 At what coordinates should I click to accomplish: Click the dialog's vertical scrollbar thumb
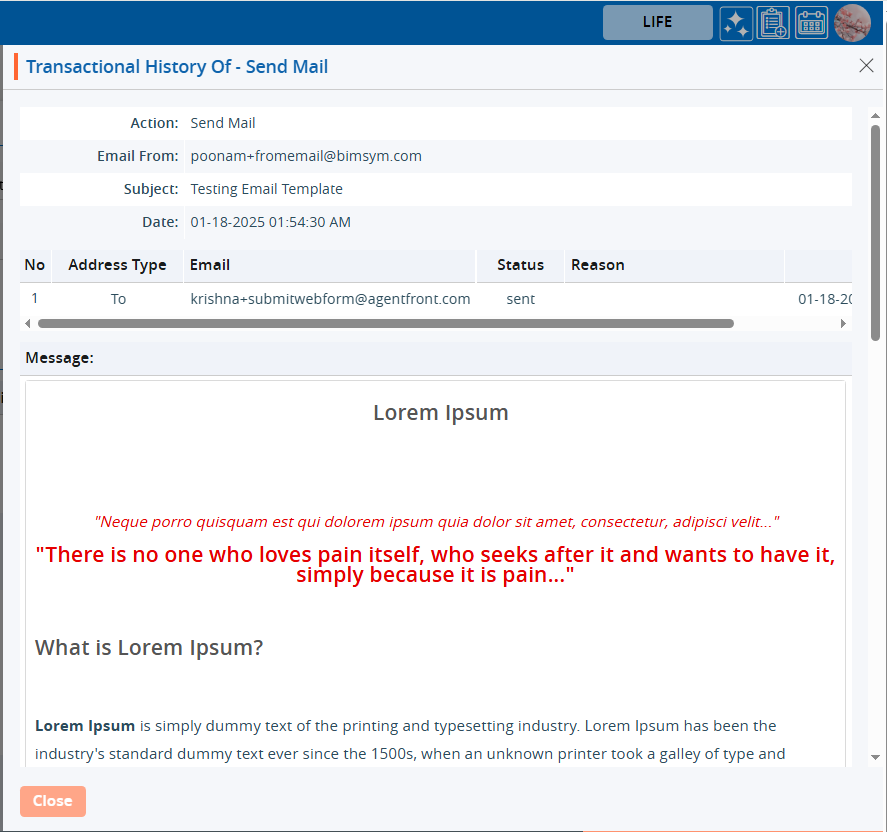point(875,230)
